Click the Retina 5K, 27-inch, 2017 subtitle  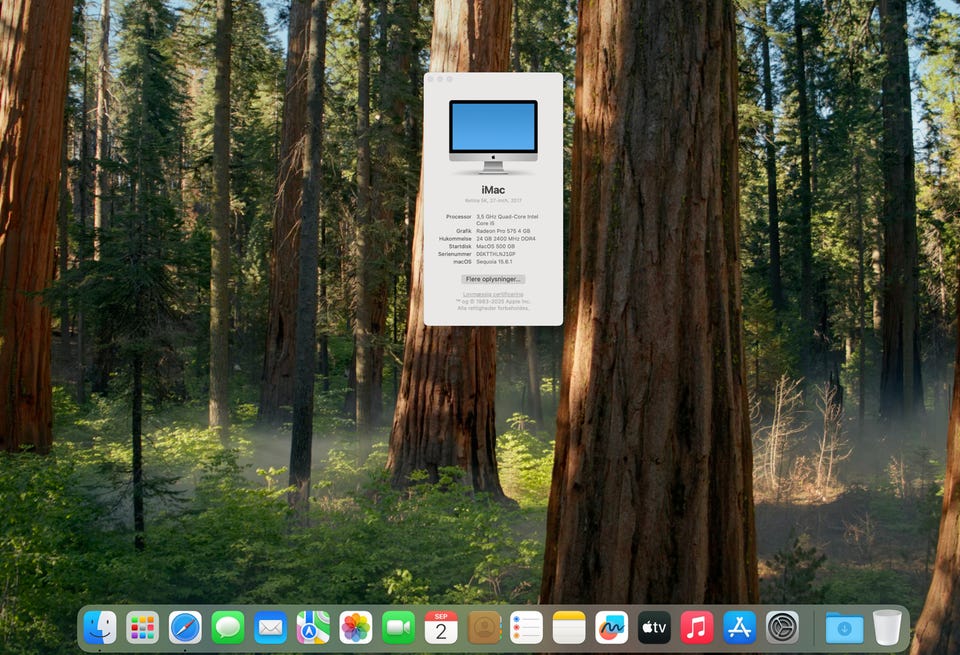pyautogui.click(x=493, y=200)
